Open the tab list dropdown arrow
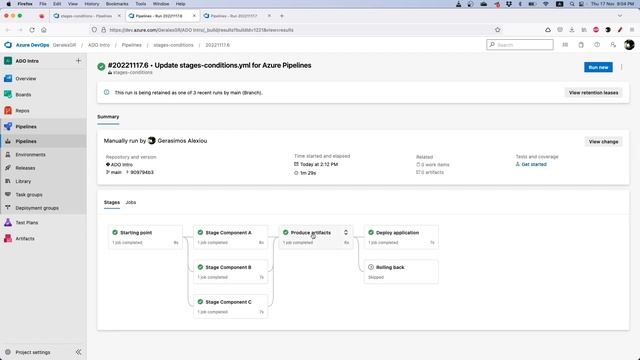Image resolution: width=640 pixels, height=360 pixels. [620, 16]
